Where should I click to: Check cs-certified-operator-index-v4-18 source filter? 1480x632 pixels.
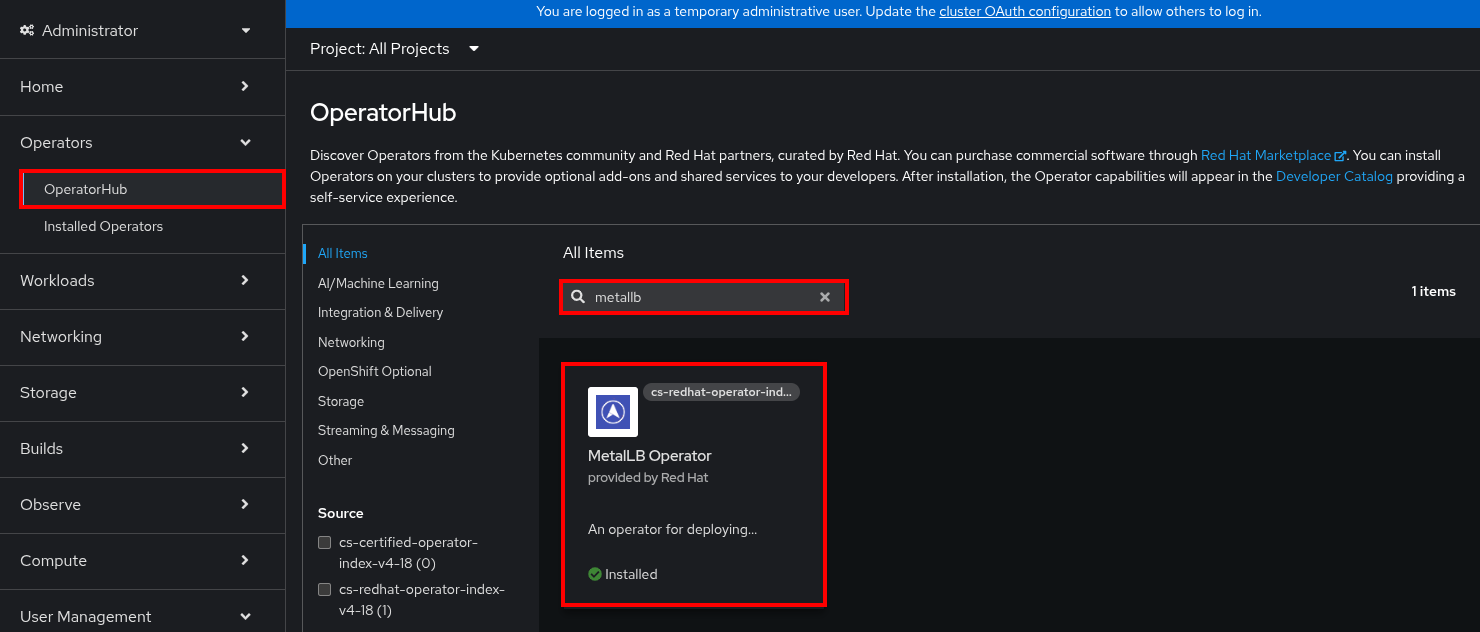point(324,542)
